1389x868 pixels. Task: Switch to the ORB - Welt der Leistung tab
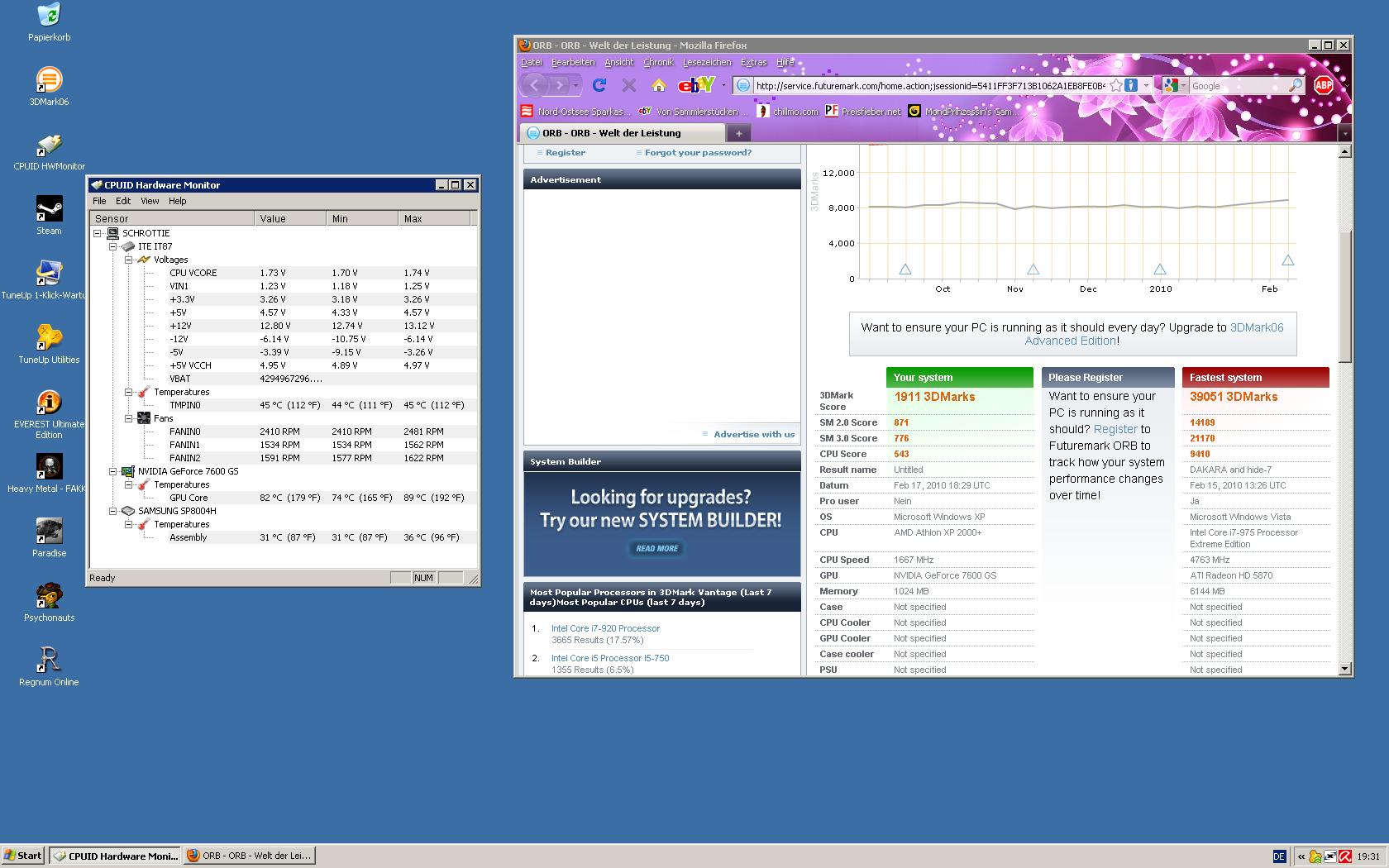(622, 133)
